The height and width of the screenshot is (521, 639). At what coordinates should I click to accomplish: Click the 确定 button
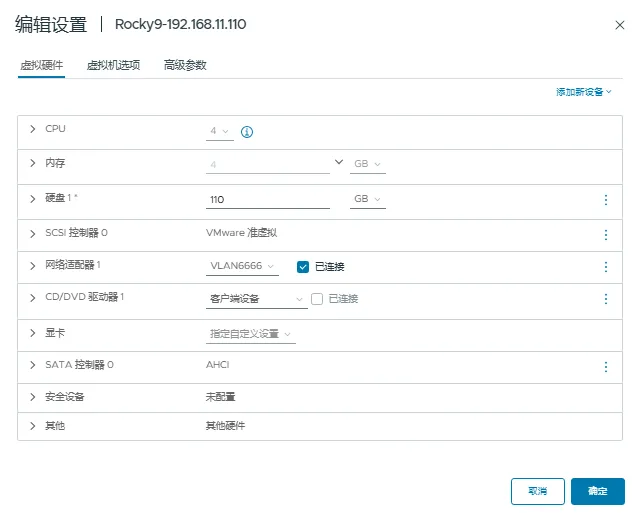click(597, 491)
